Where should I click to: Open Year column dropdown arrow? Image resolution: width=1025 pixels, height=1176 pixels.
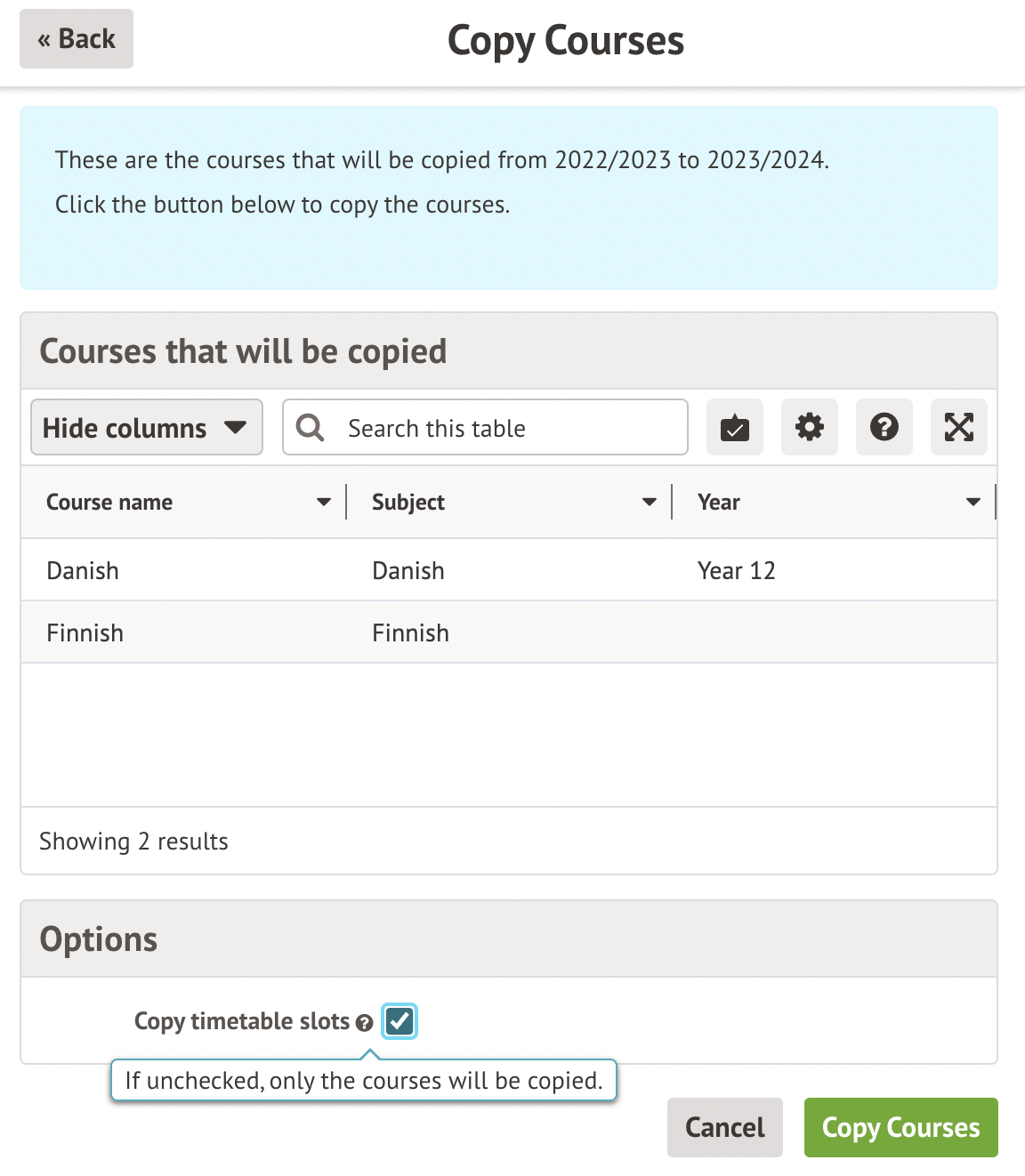[x=973, y=503]
